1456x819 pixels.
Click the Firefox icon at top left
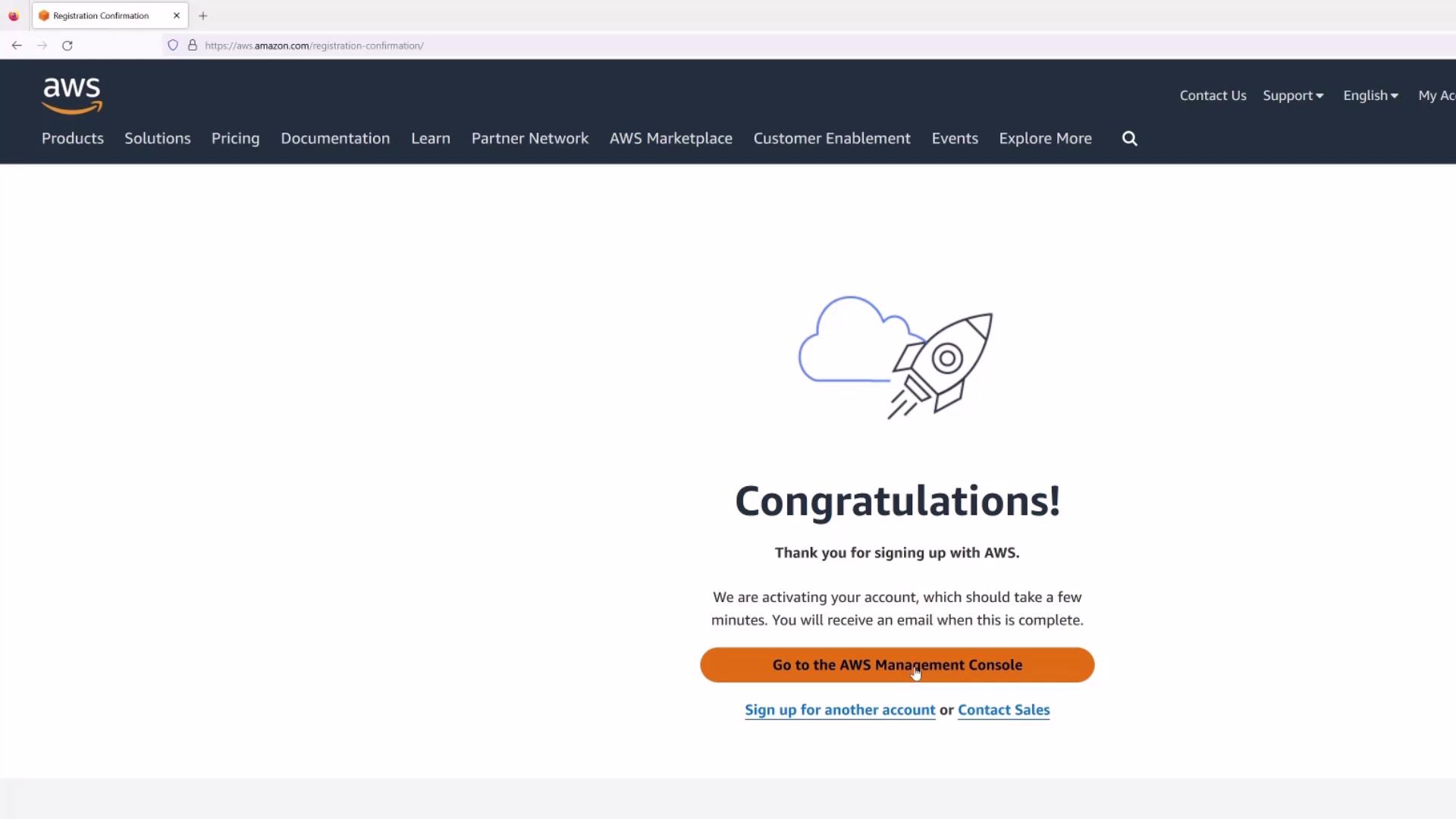click(x=14, y=16)
